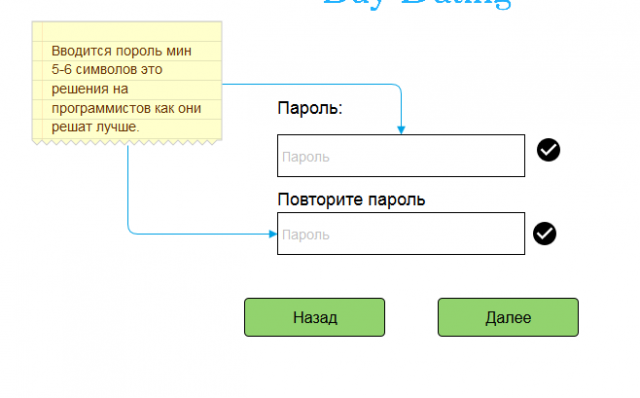Image resolution: width=640 pixels, height=398 pixels.
Task: Continue with the Далее button
Action: point(508,317)
